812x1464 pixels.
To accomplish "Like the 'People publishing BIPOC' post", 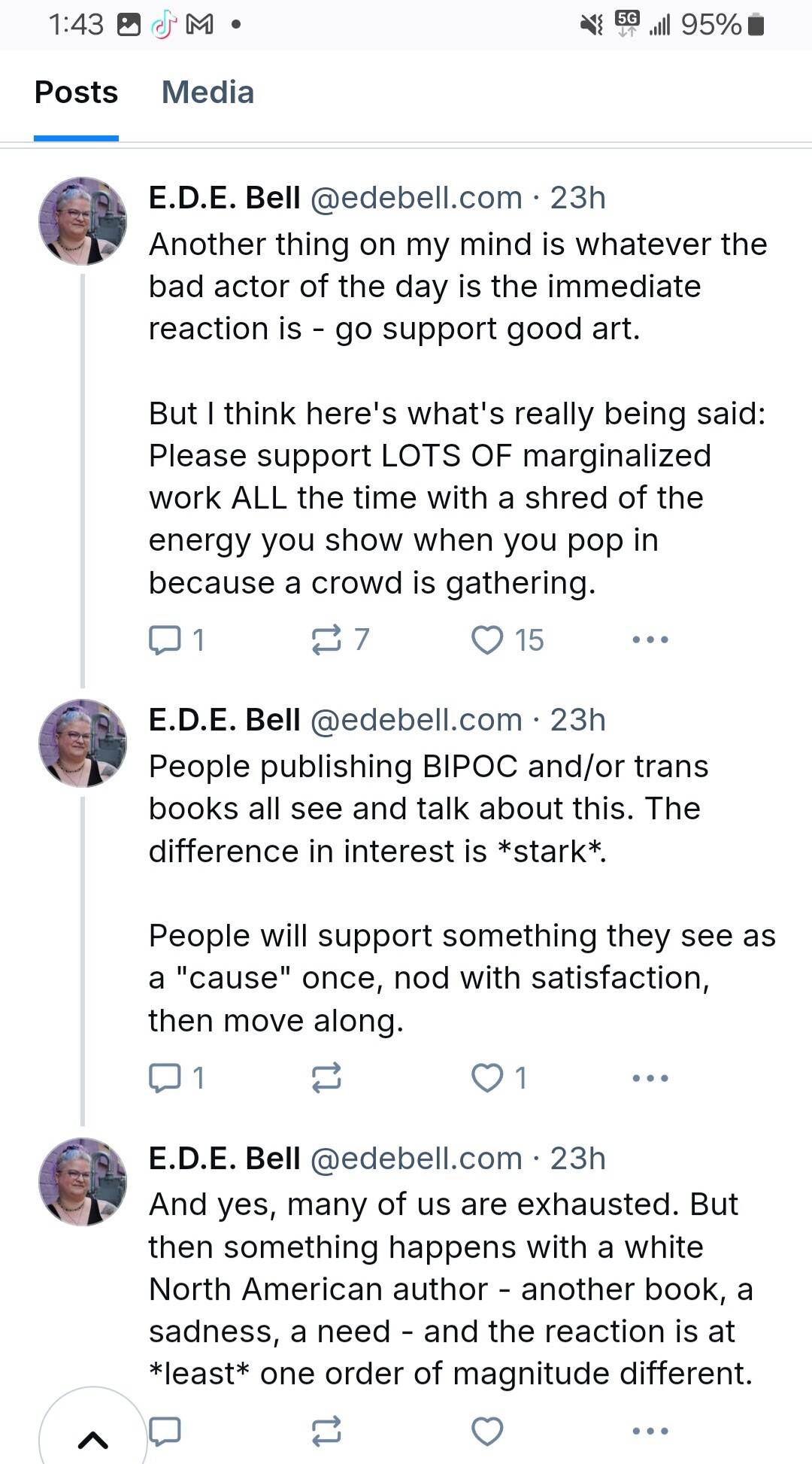I will click(x=498, y=1078).
